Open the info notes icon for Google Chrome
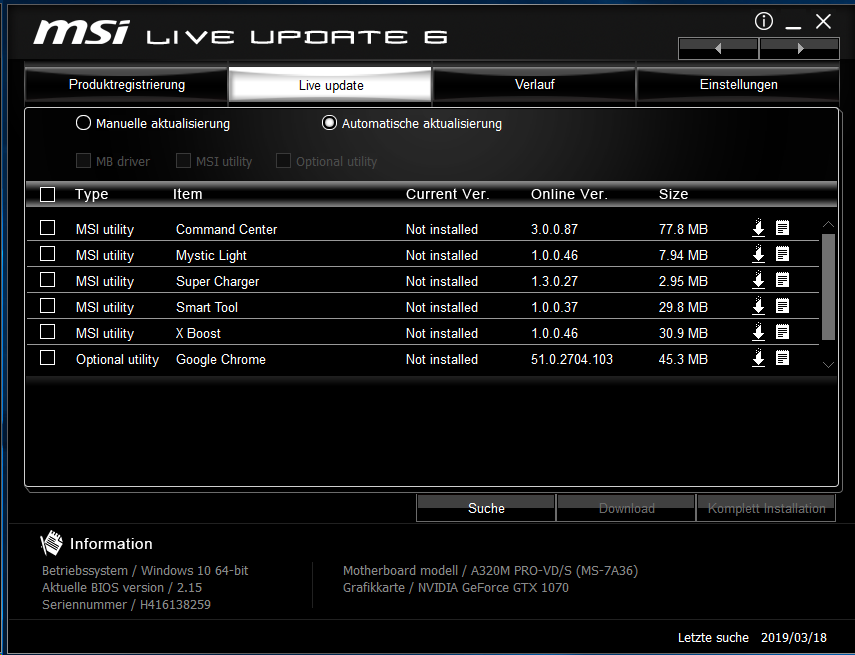 [x=782, y=358]
